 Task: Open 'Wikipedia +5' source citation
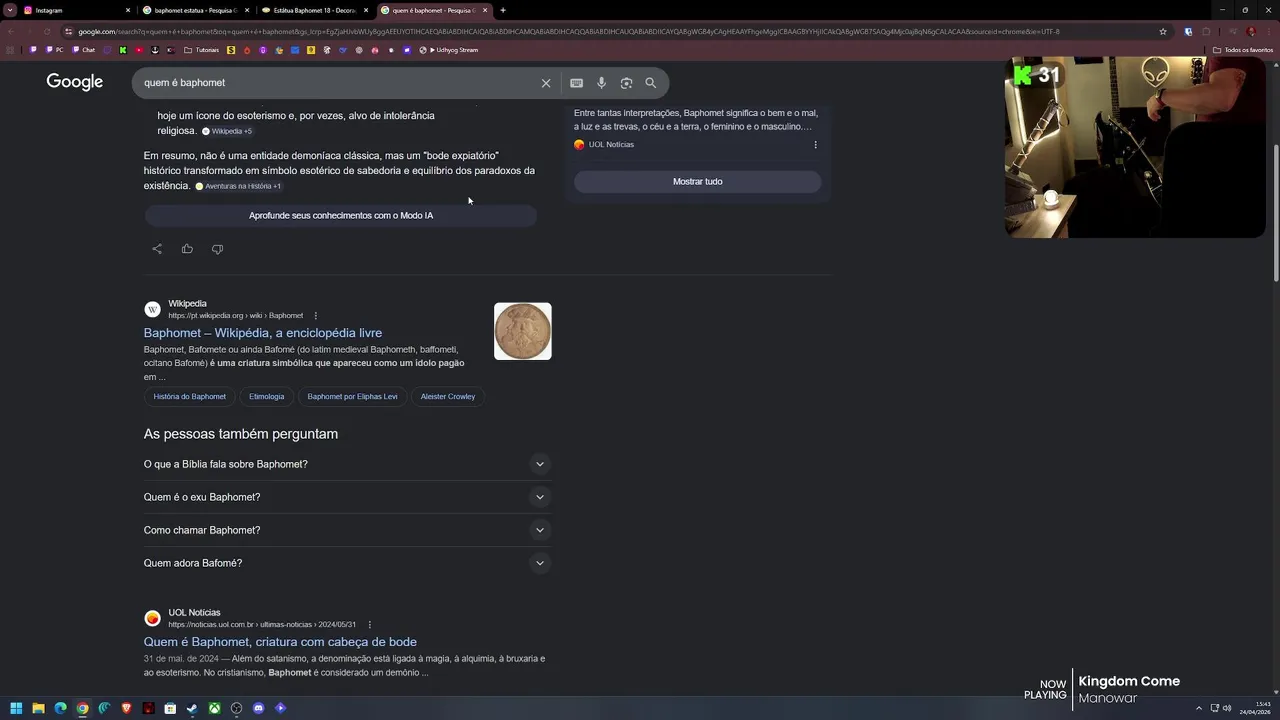pyautogui.click(x=227, y=131)
